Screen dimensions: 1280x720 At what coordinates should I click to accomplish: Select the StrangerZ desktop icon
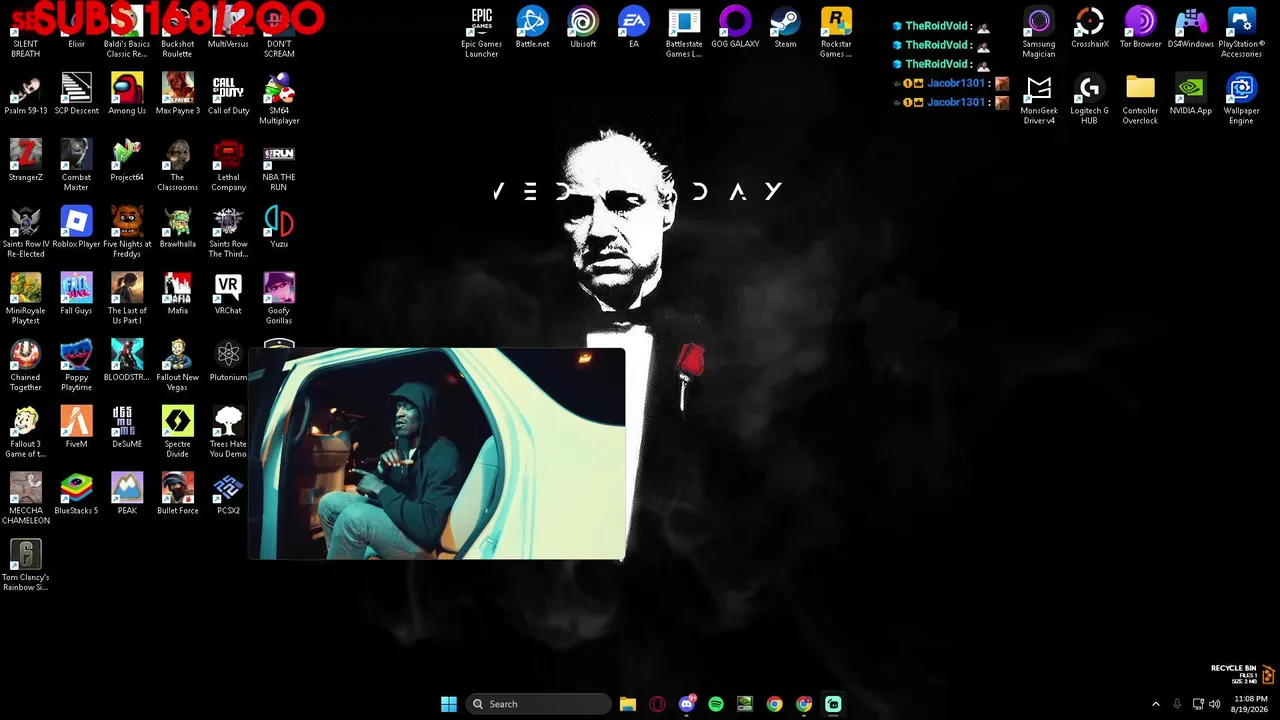click(26, 161)
